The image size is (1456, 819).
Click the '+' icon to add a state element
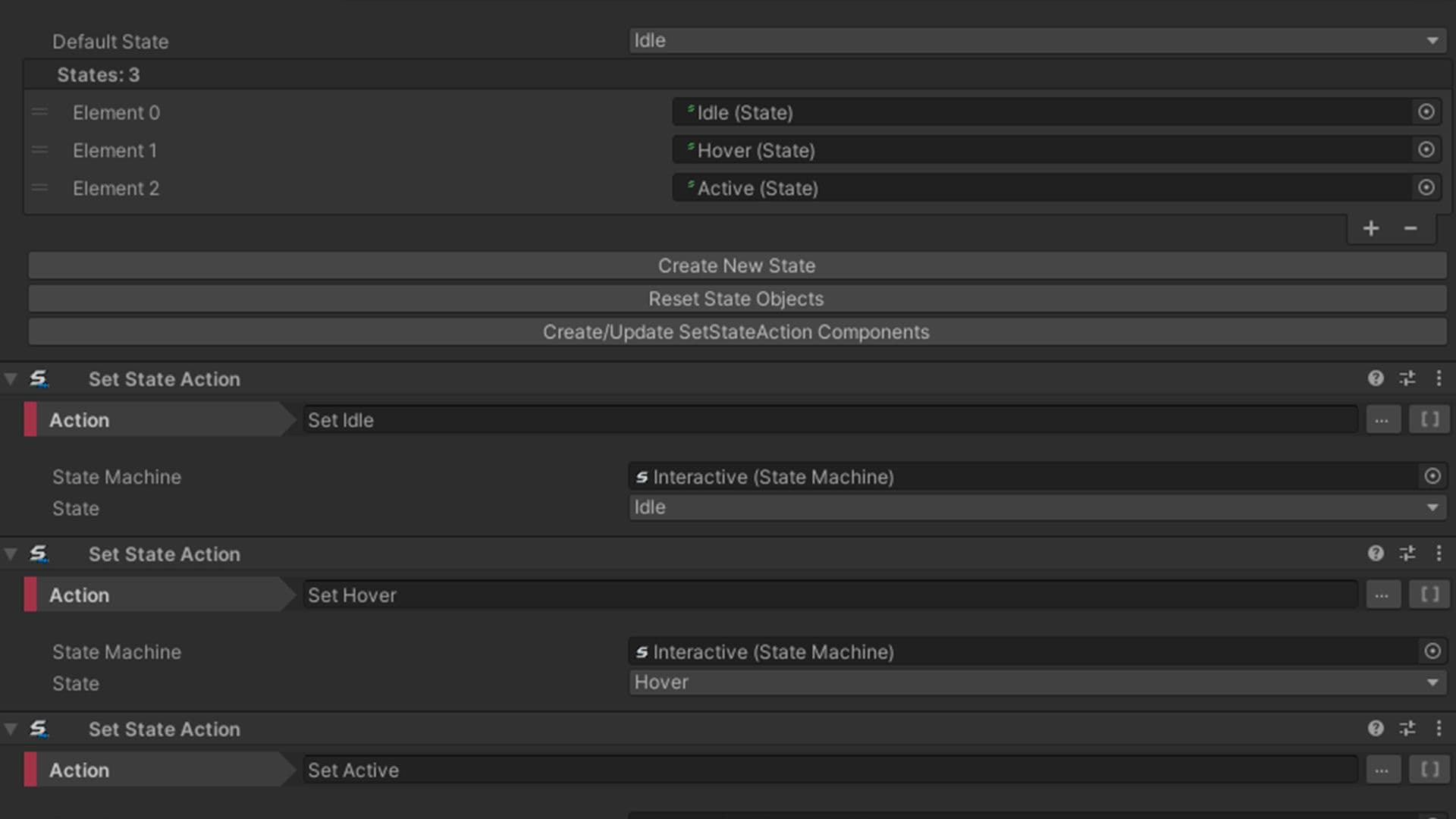point(1371,227)
